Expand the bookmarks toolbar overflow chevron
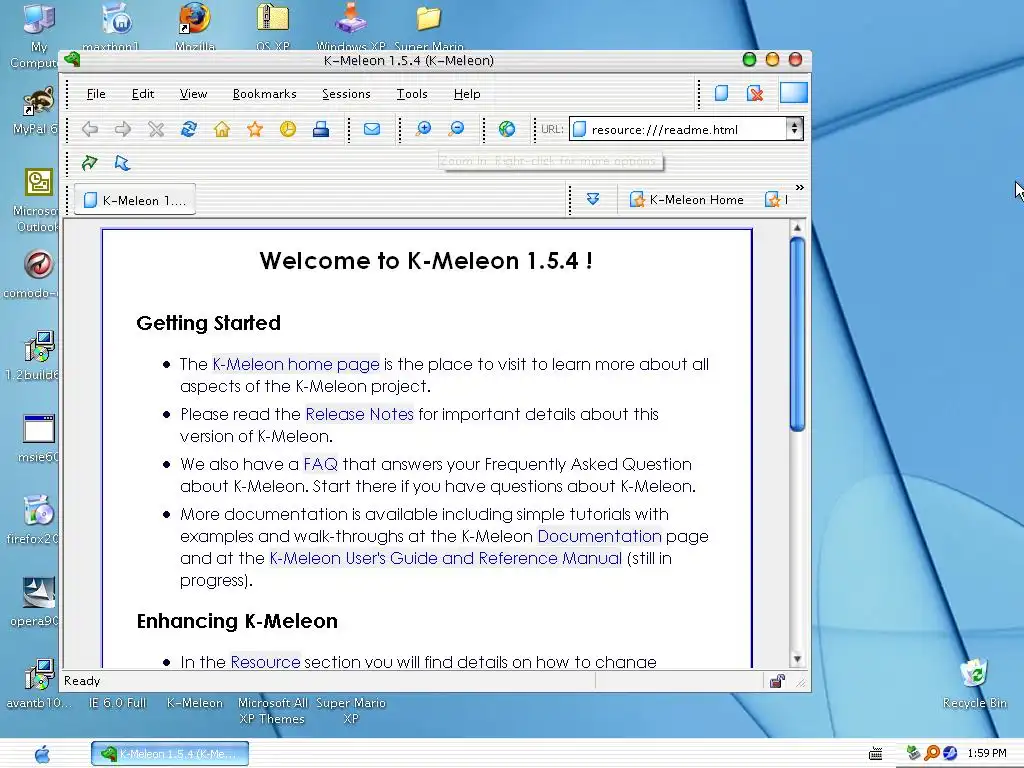1024x768 pixels. [799, 187]
